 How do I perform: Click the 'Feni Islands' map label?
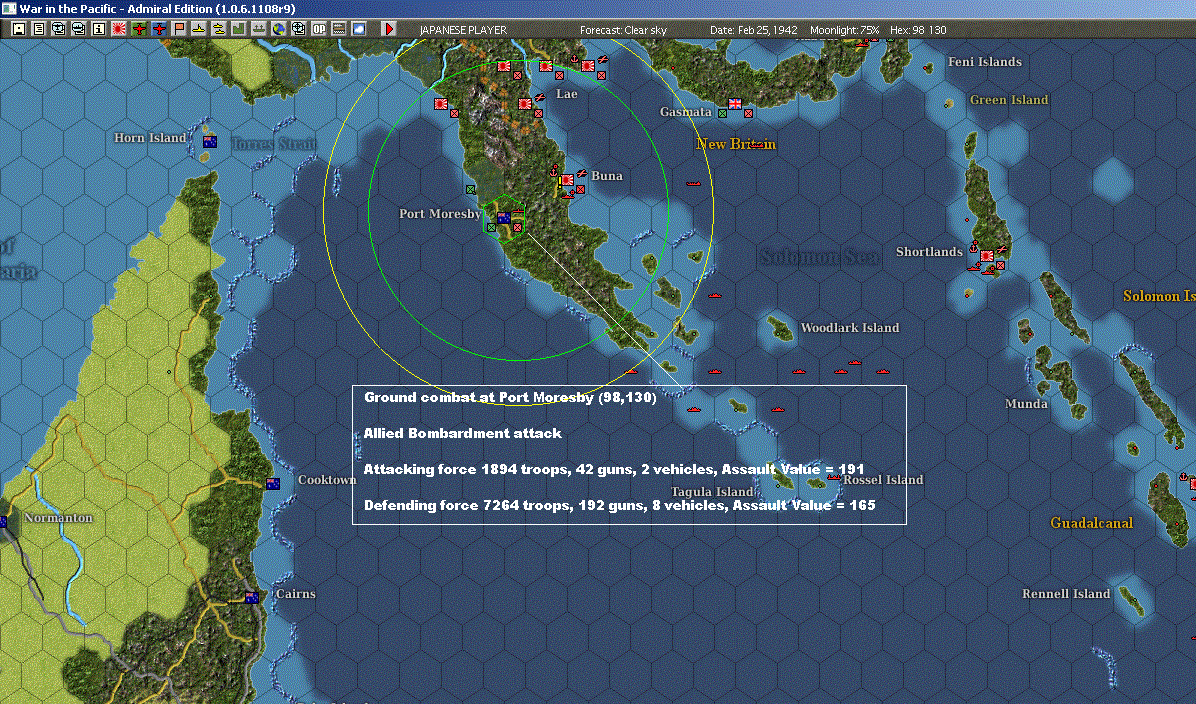point(985,62)
